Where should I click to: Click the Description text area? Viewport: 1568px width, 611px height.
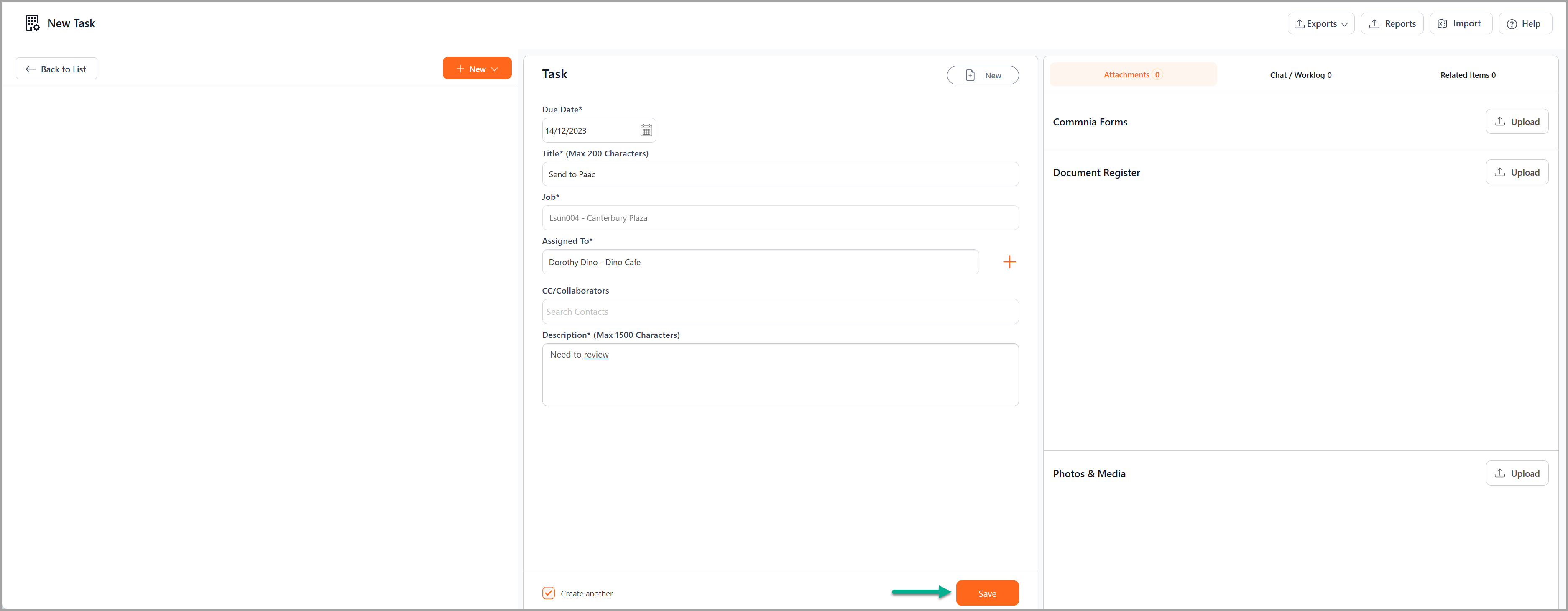pos(780,375)
